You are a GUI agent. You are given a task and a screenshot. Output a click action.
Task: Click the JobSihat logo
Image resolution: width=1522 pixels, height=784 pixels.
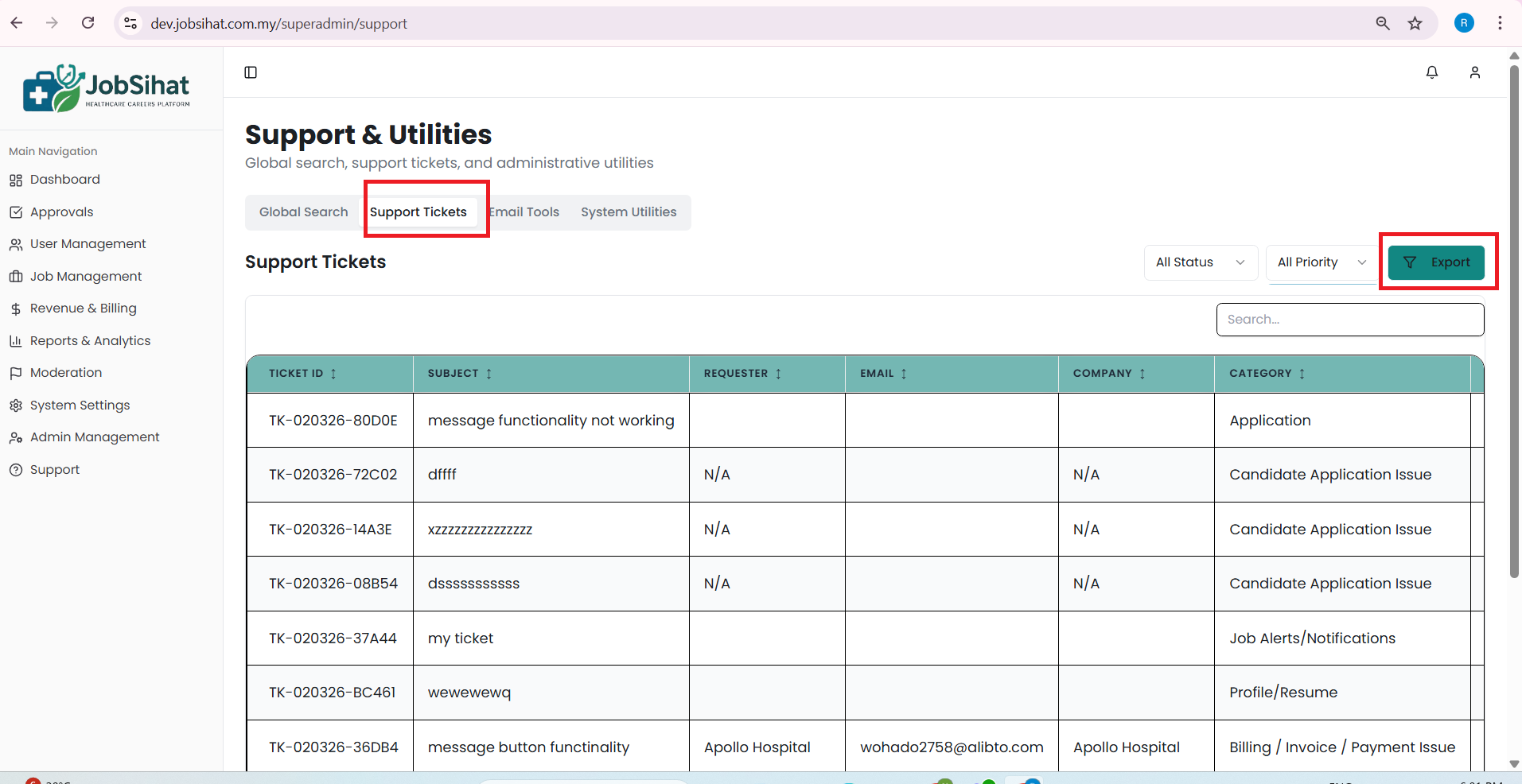[x=107, y=88]
